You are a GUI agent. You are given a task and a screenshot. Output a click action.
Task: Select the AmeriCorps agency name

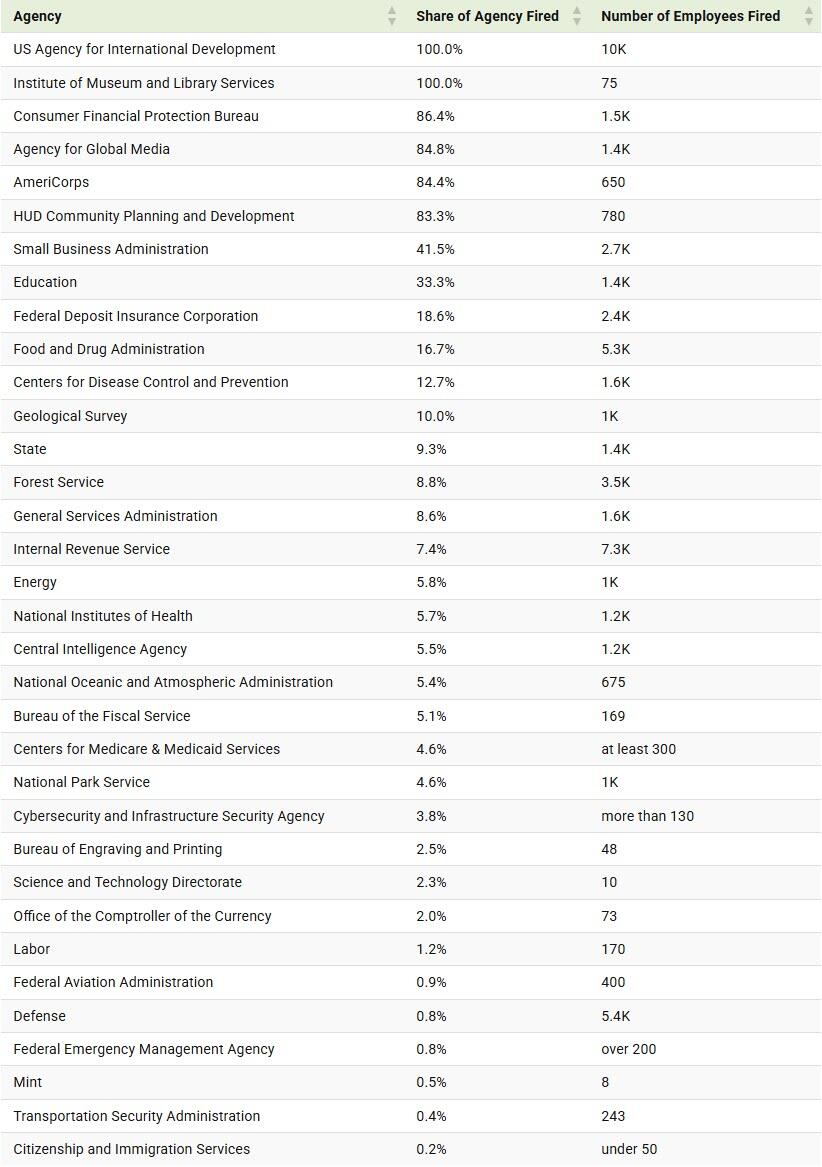(51, 182)
